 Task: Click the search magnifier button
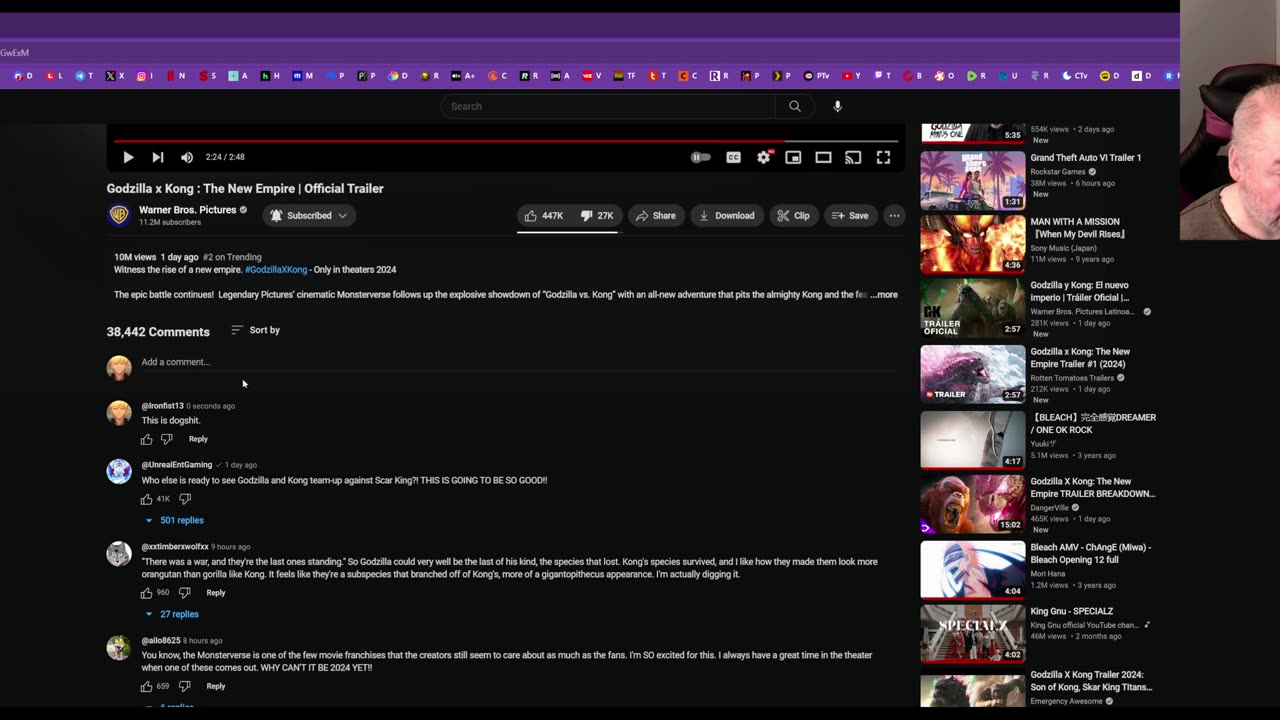coord(795,106)
